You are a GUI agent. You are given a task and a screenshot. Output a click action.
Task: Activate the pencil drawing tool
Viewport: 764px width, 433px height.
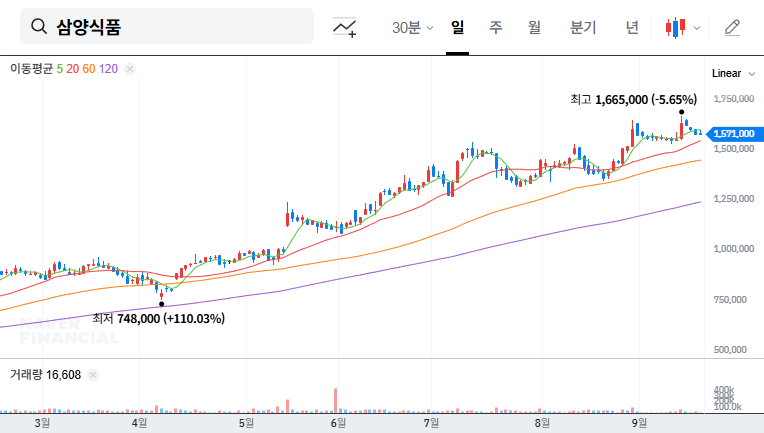coord(732,28)
